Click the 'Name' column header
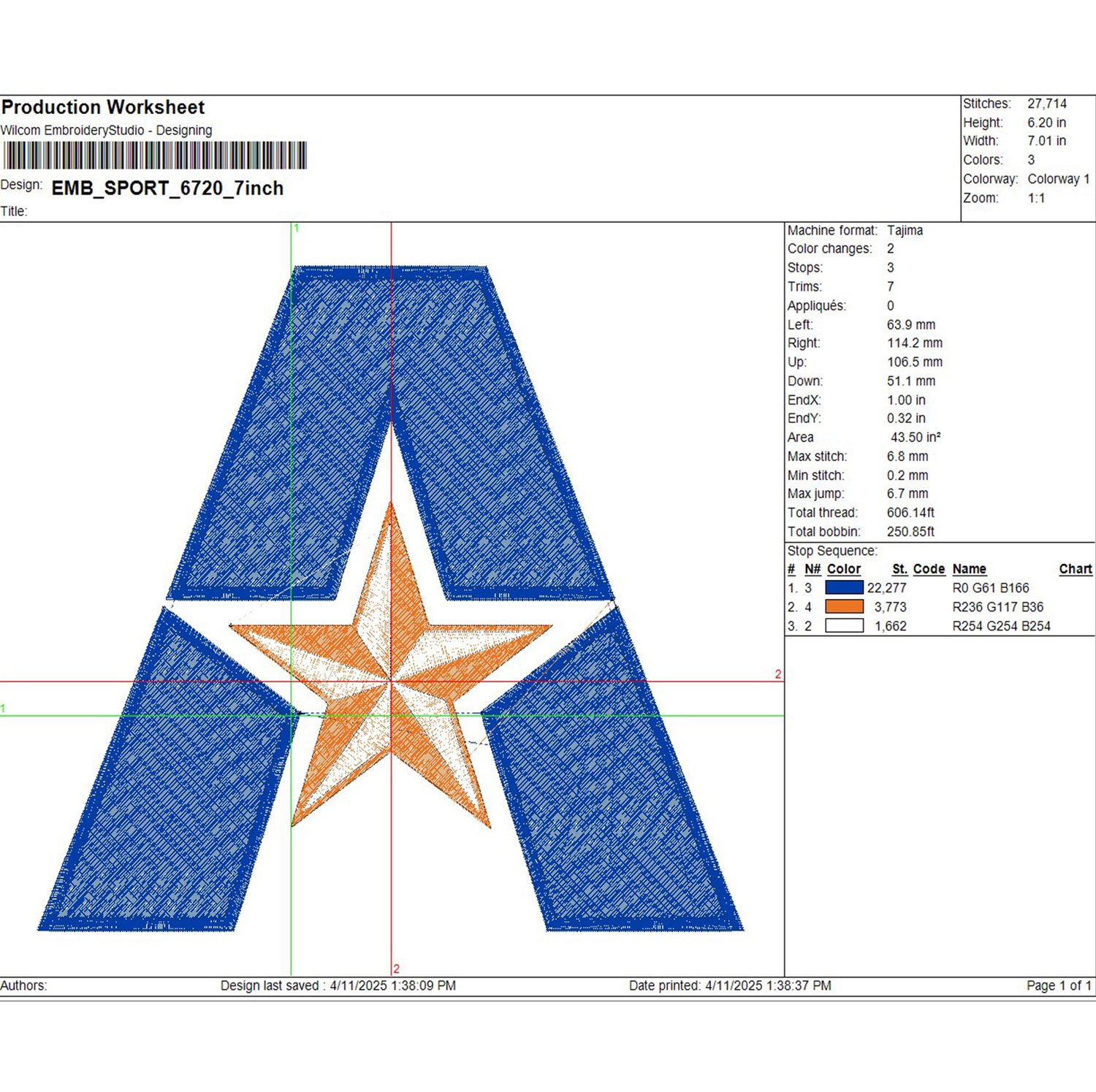The width and height of the screenshot is (1096, 1092). click(970, 569)
